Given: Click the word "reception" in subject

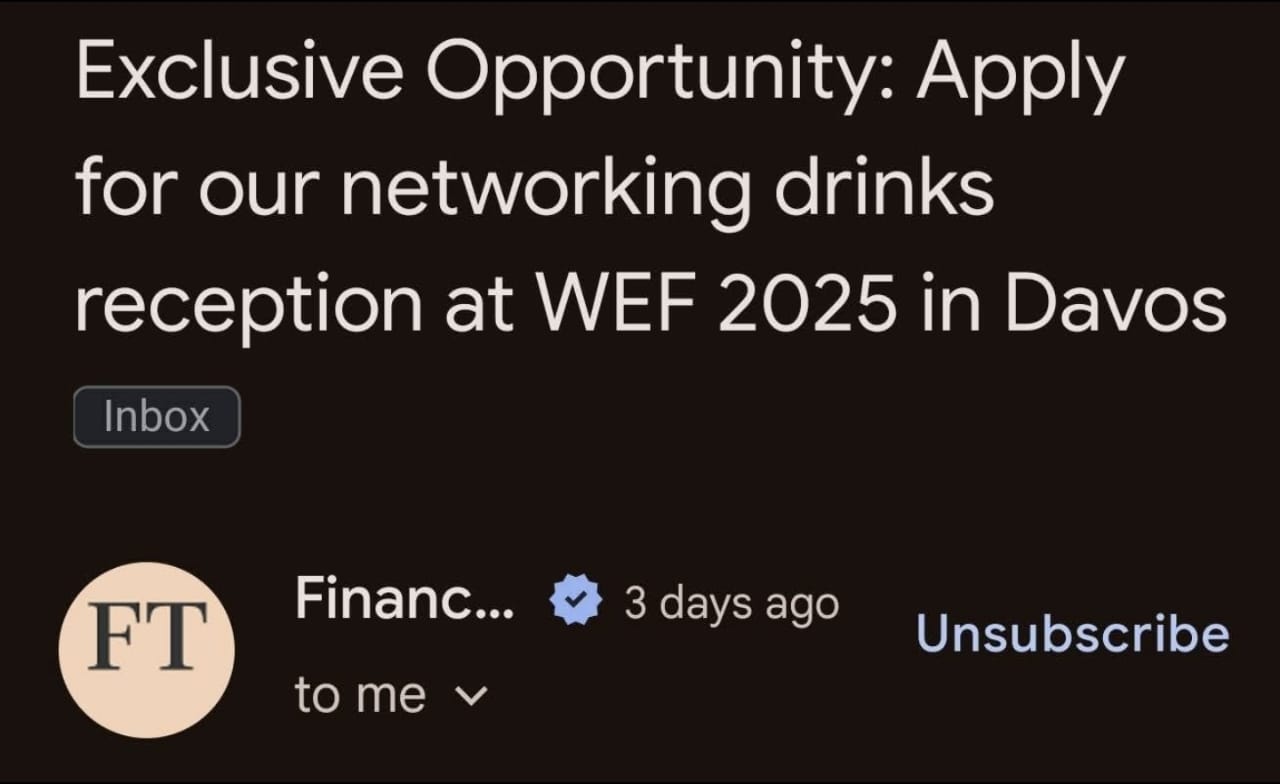Looking at the screenshot, I should 249,307.
